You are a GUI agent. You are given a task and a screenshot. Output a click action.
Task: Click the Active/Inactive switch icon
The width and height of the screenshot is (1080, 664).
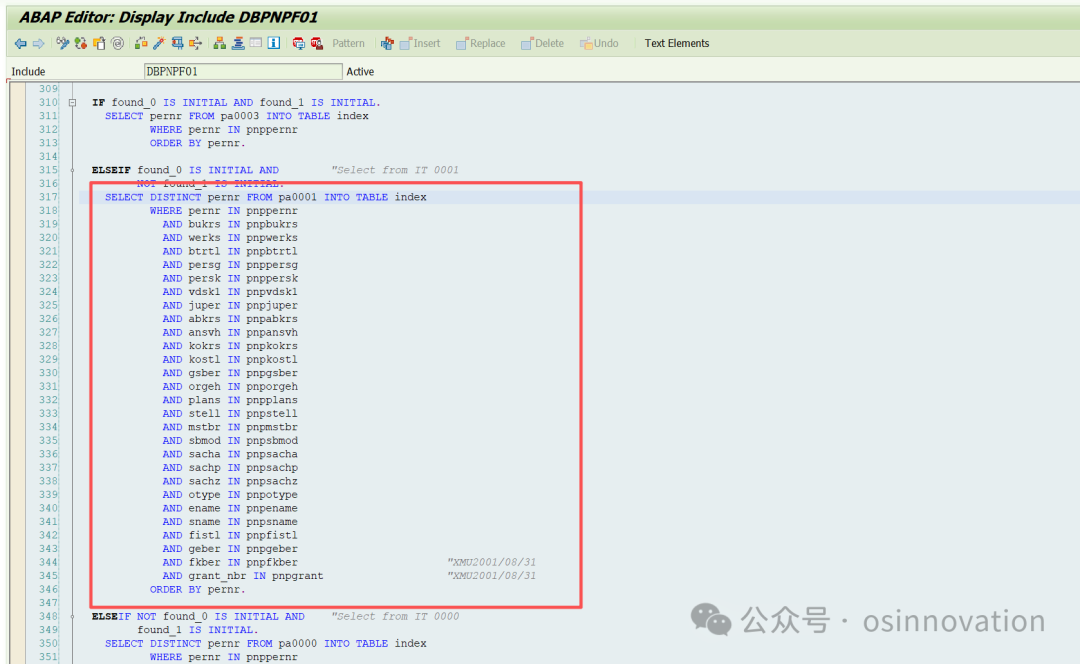(81, 43)
